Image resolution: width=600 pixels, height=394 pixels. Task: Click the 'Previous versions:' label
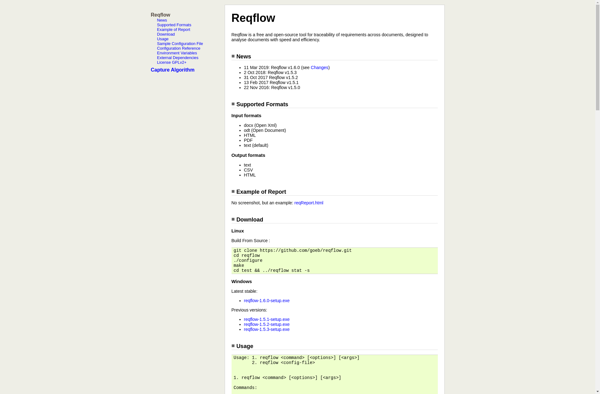click(249, 310)
